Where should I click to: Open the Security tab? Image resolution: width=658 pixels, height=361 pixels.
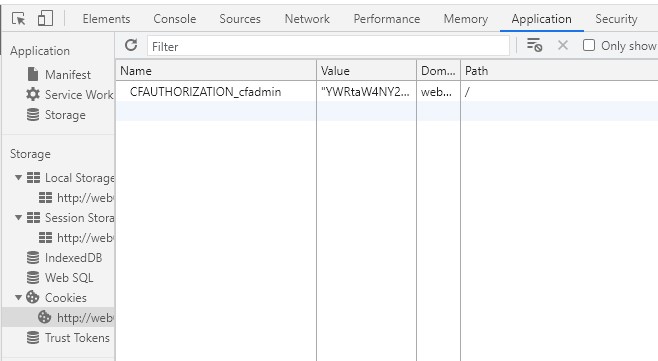coord(616,19)
